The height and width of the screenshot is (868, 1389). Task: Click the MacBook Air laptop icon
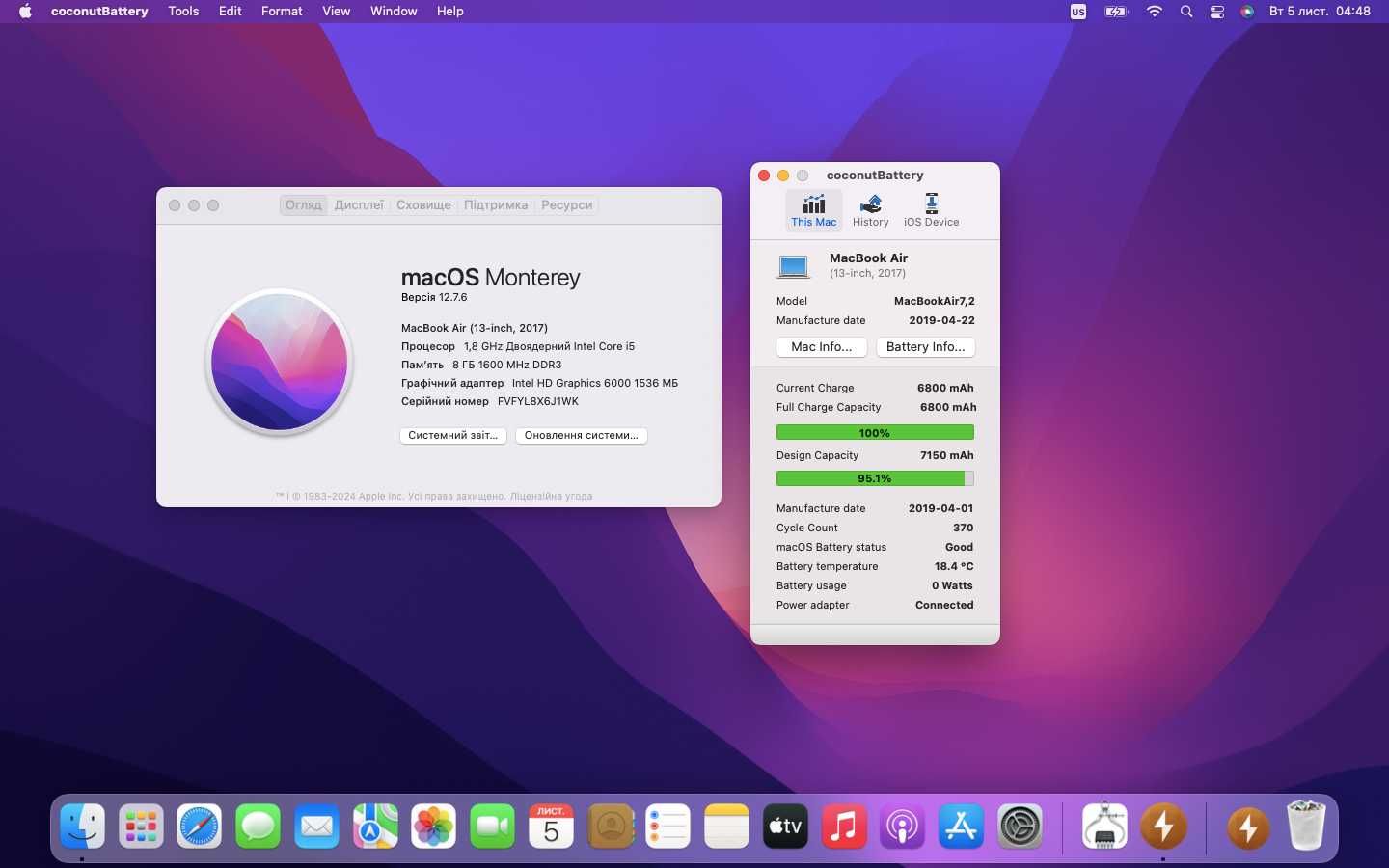[794, 265]
